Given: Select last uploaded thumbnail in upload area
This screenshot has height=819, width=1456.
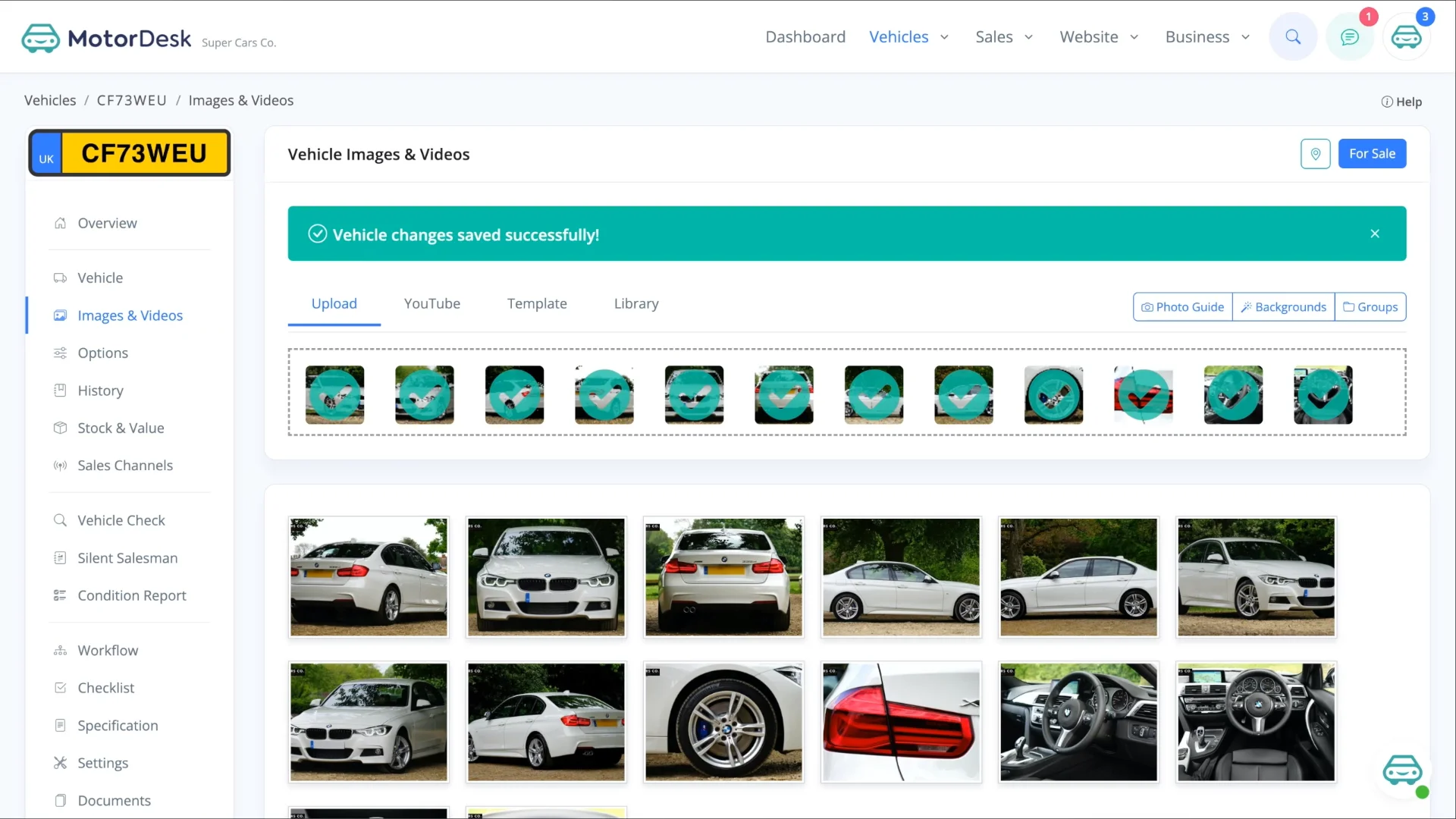Looking at the screenshot, I should [x=1323, y=394].
